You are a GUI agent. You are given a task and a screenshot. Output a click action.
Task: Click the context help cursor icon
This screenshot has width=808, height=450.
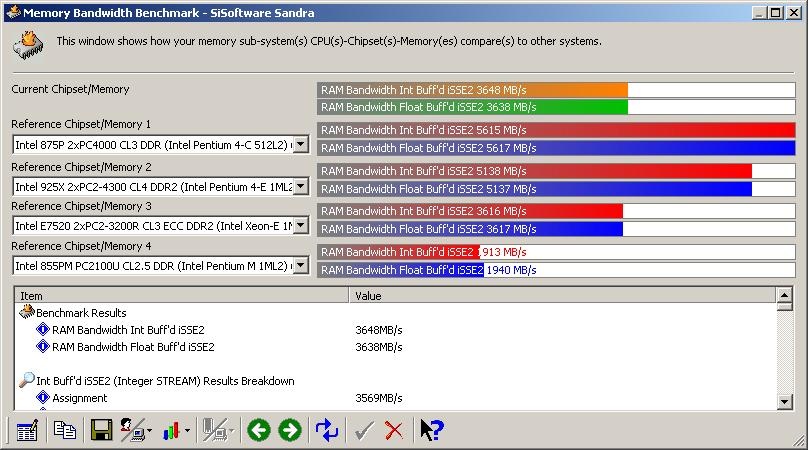(432, 430)
